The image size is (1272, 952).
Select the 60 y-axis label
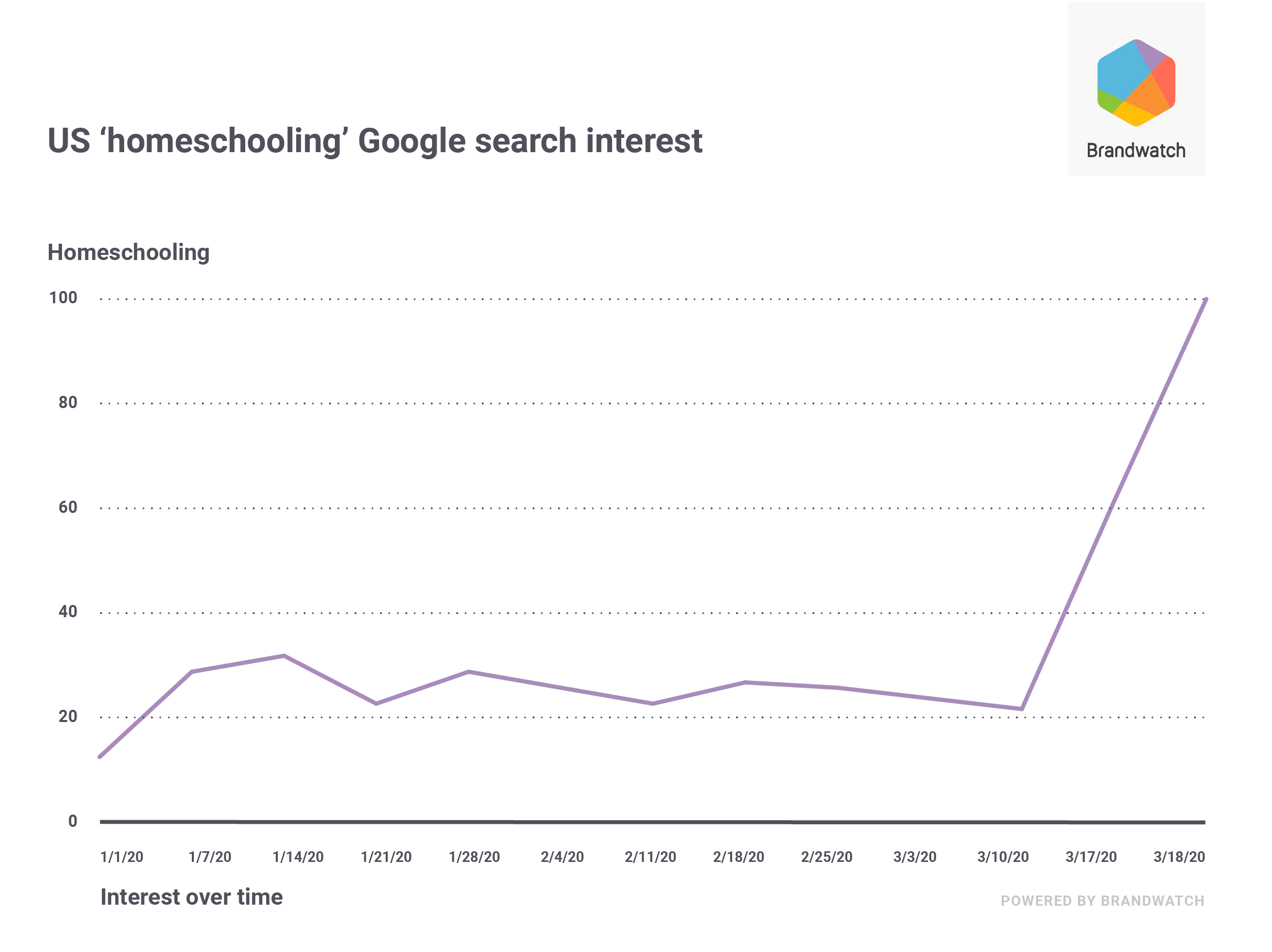click(x=68, y=507)
